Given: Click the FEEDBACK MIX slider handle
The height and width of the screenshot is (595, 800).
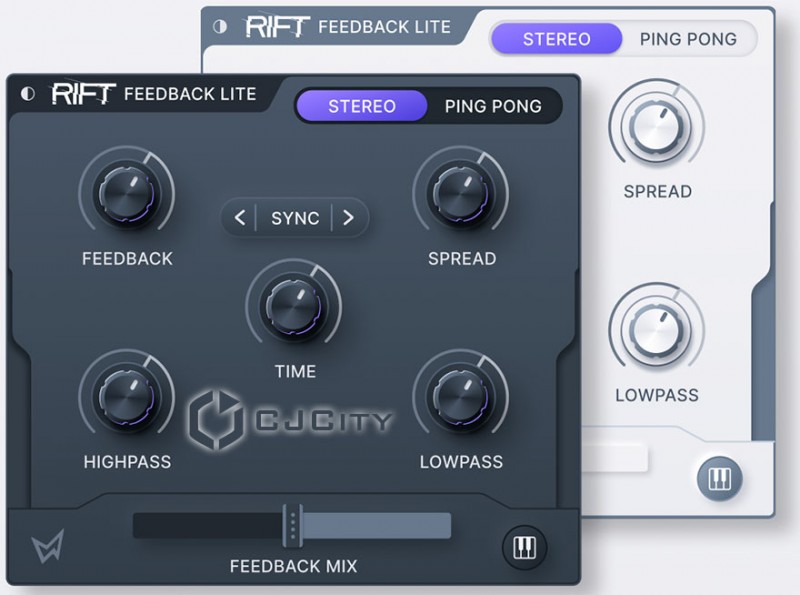Looking at the screenshot, I should coord(292,526).
